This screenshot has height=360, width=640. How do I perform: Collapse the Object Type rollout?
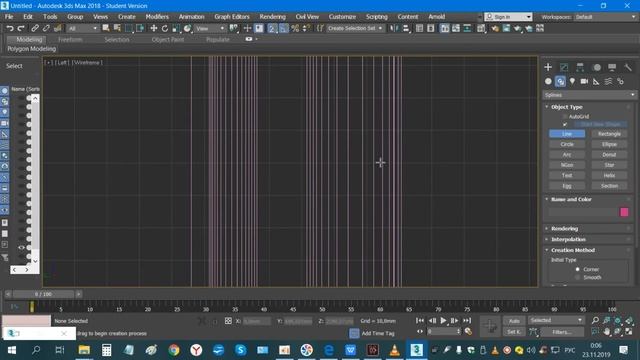point(589,107)
